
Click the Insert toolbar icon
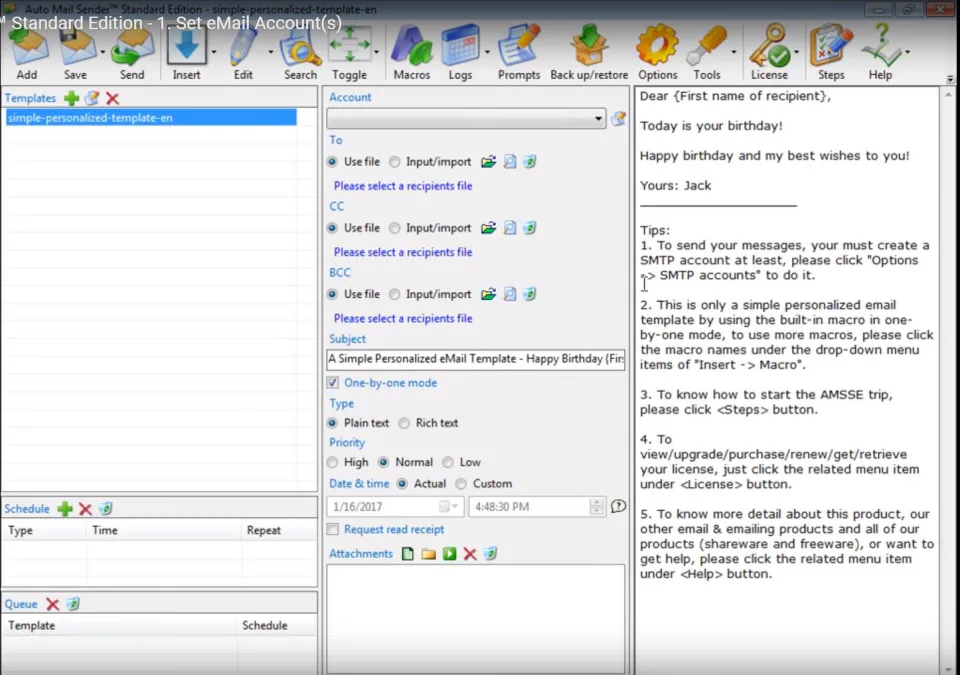186,55
